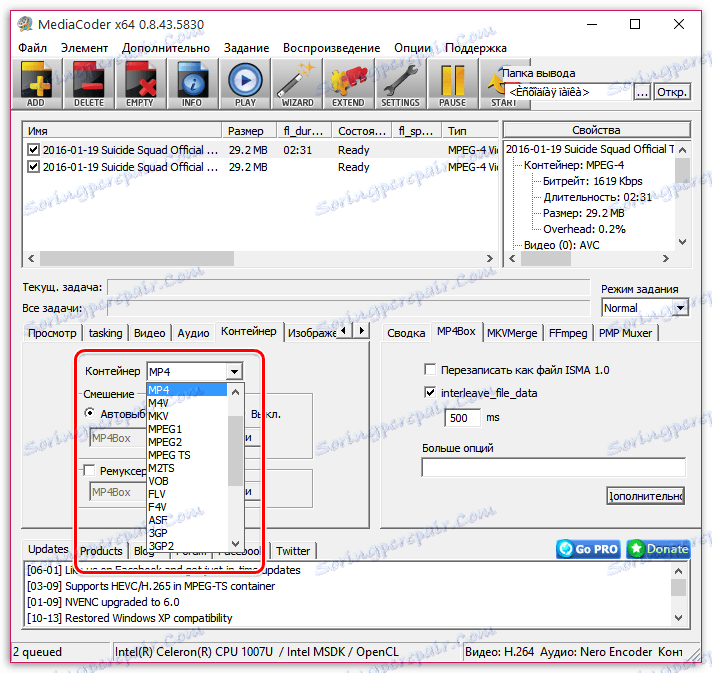The image size is (712, 673).
Task: Click the EMPTY list toolbar icon
Action: [140, 84]
